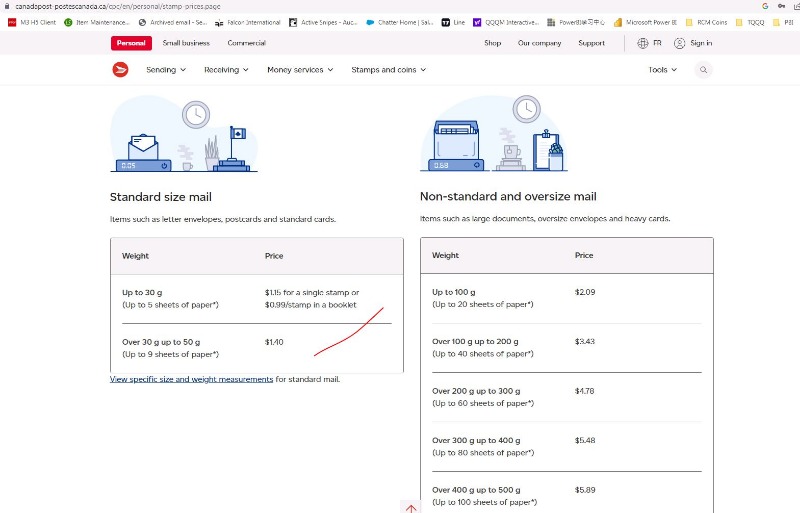The image size is (800, 513).
Task: Switch to the Small business tab
Action: [186, 43]
